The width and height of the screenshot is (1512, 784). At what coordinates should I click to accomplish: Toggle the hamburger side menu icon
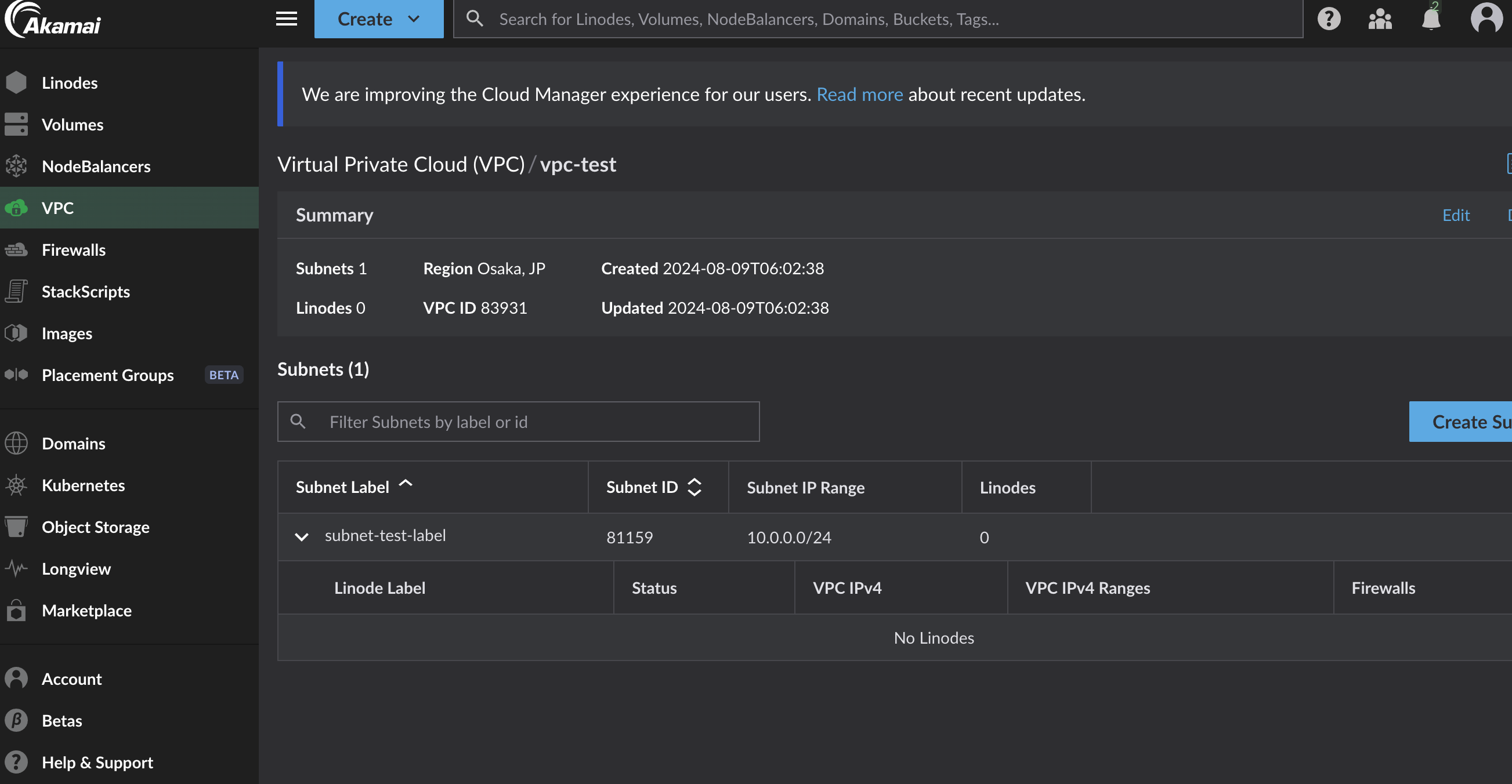click(x=287, y=19)
